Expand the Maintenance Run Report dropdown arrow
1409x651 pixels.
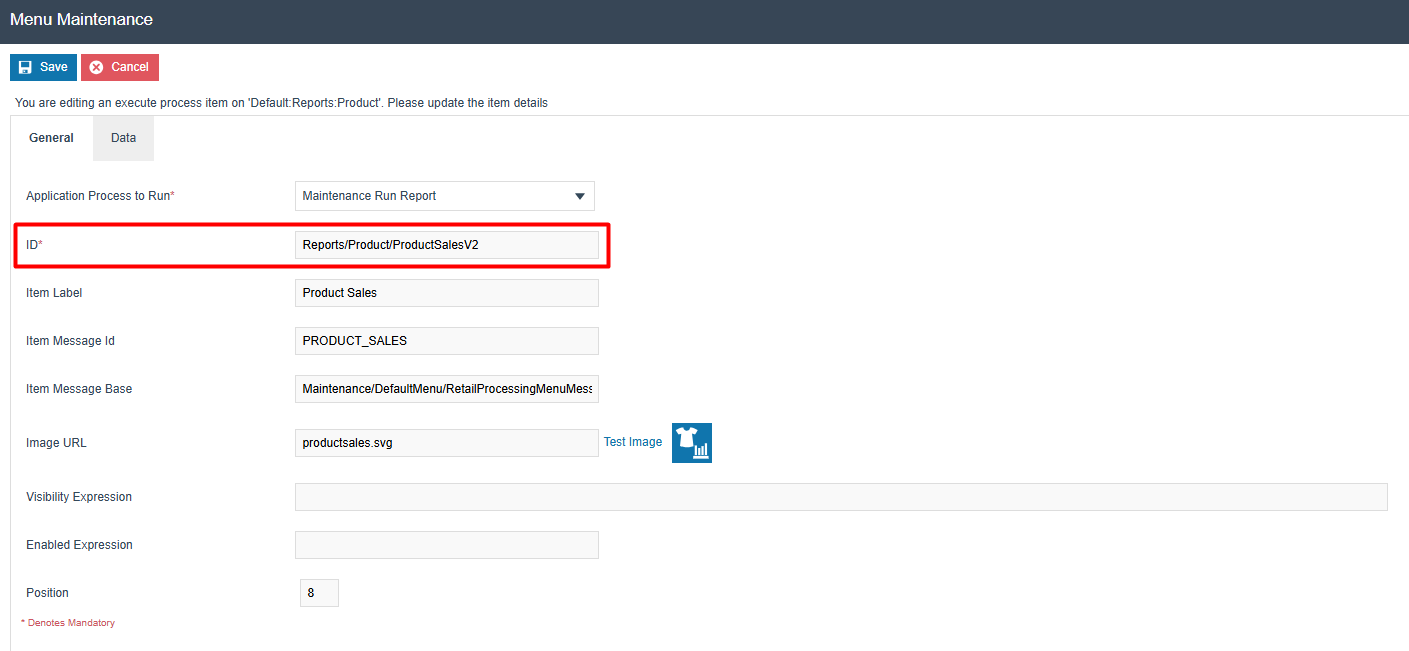click(x=579, y=196)
